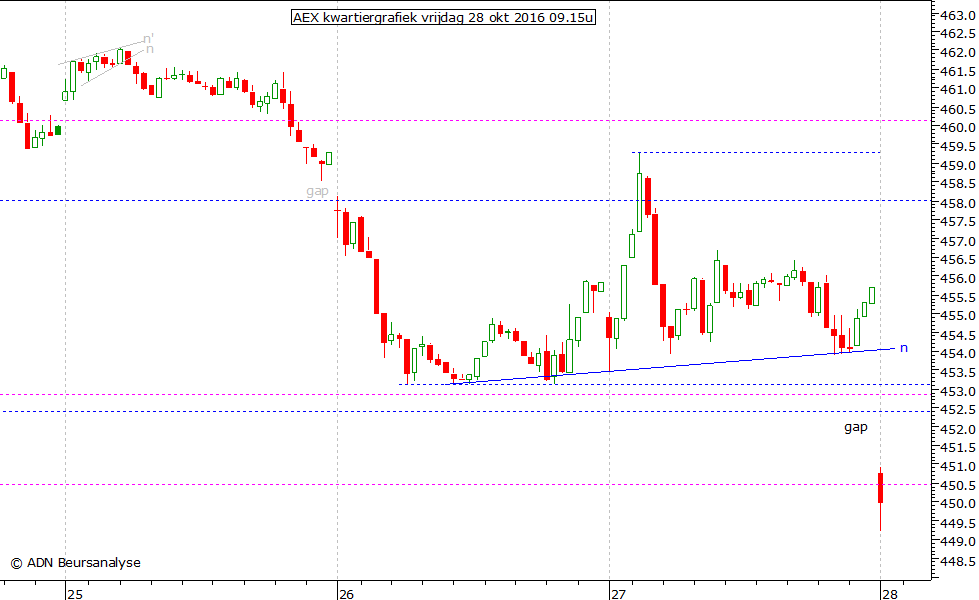
Task: Select the 458.0 price axis label
Action: point(958,203)
